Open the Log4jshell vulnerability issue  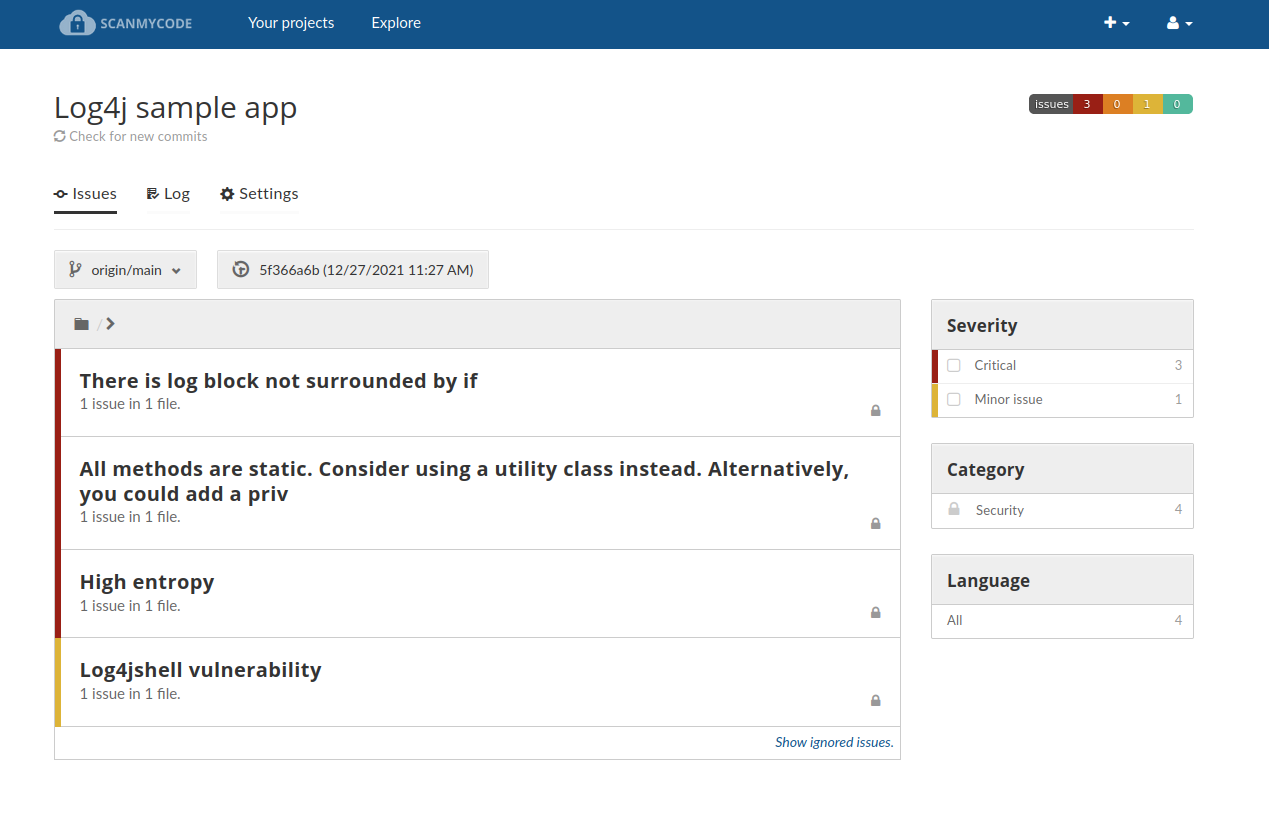(200, 670)
